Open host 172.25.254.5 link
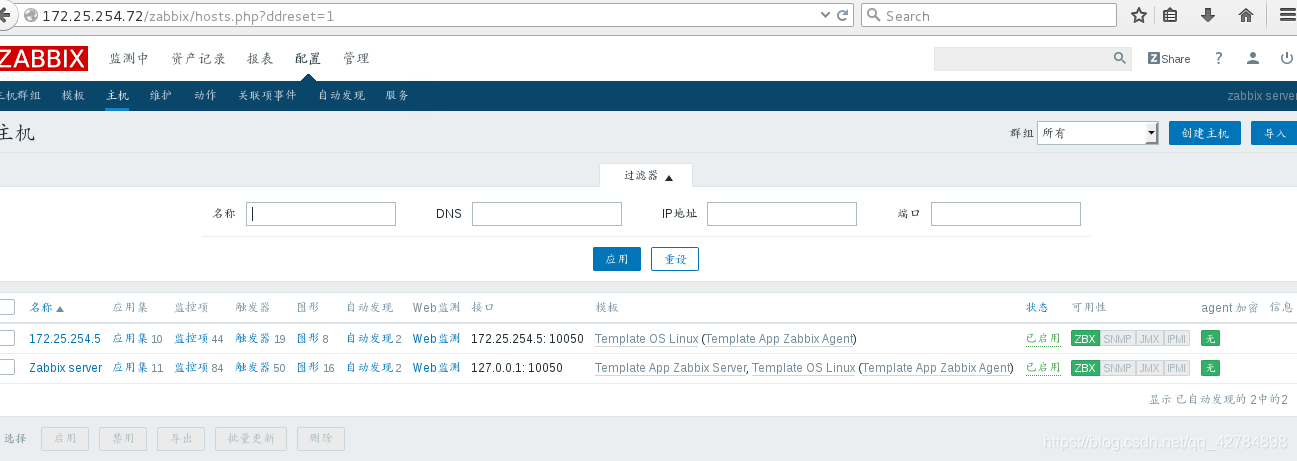Viewport: 1297px width, 461px height. pos(65,339)
